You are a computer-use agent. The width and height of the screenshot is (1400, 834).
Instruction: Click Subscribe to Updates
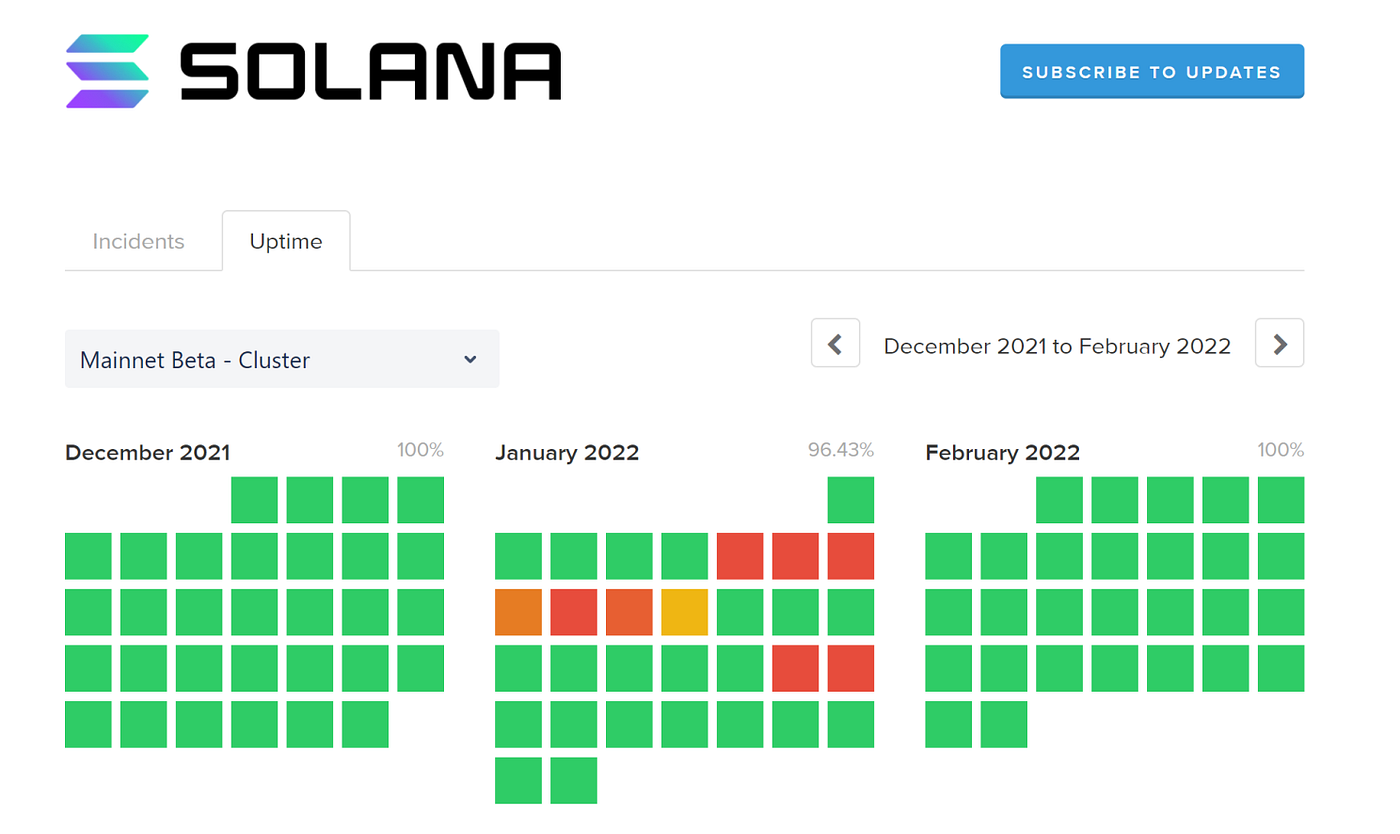tap(1151, 71)
